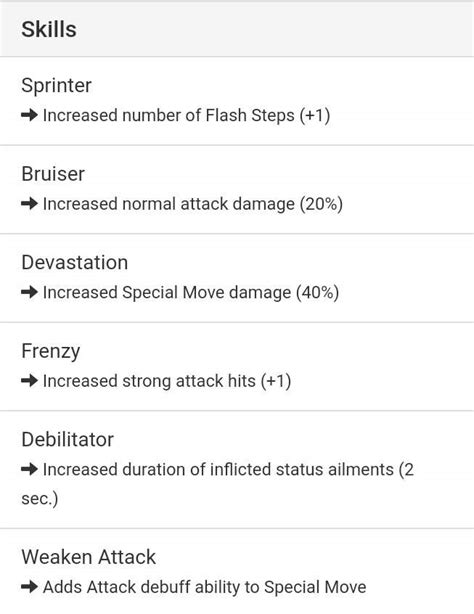Tap the Weaken Attack skill title
The height and width of the screenshot is (614, 474).
89,557
